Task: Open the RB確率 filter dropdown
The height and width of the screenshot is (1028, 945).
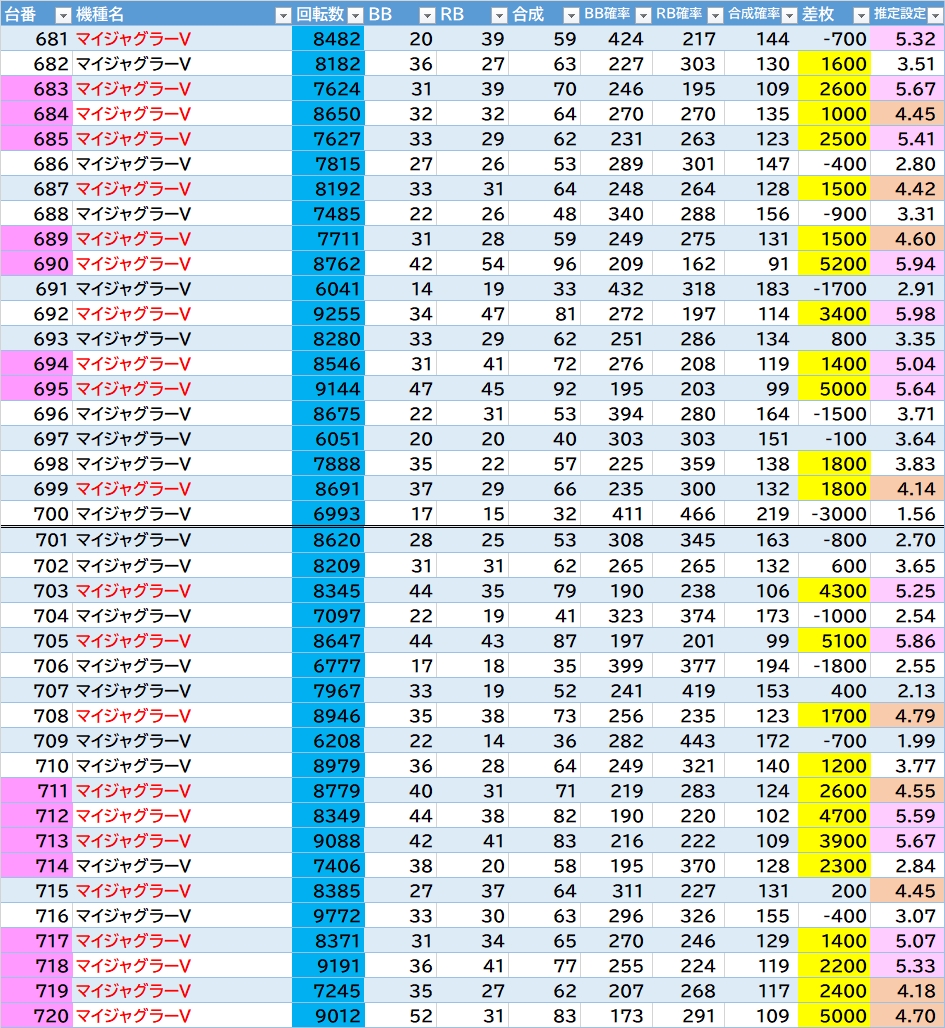Action: coord(714,15)
